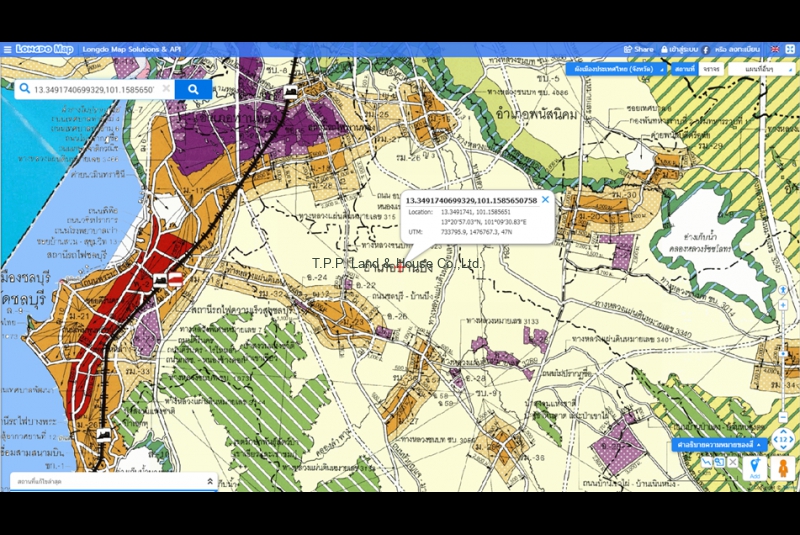
Task: Toggle the สถานที่ places layer
Action: [685, 69]
